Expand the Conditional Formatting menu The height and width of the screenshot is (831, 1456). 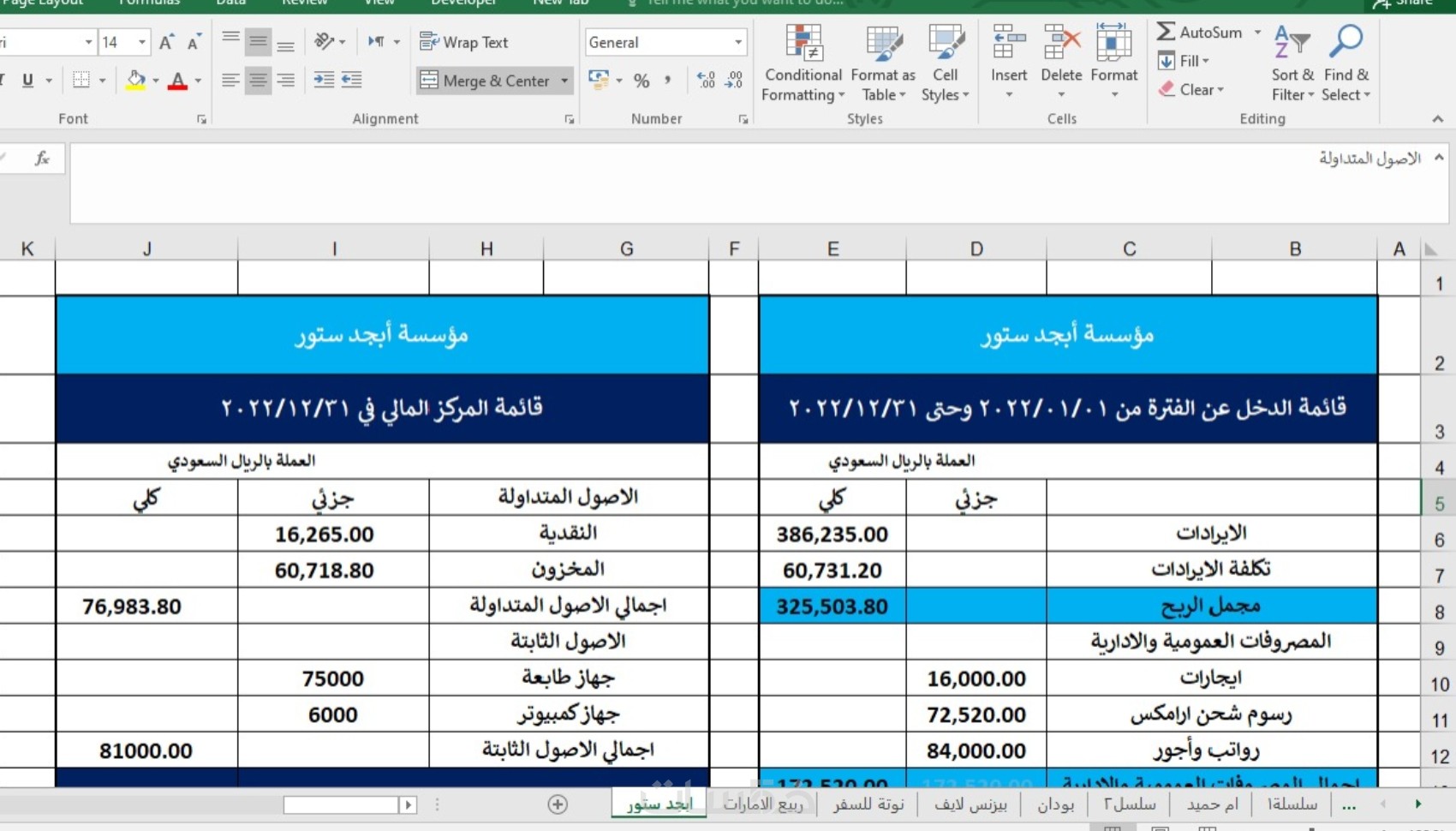(x=803, y=63)
